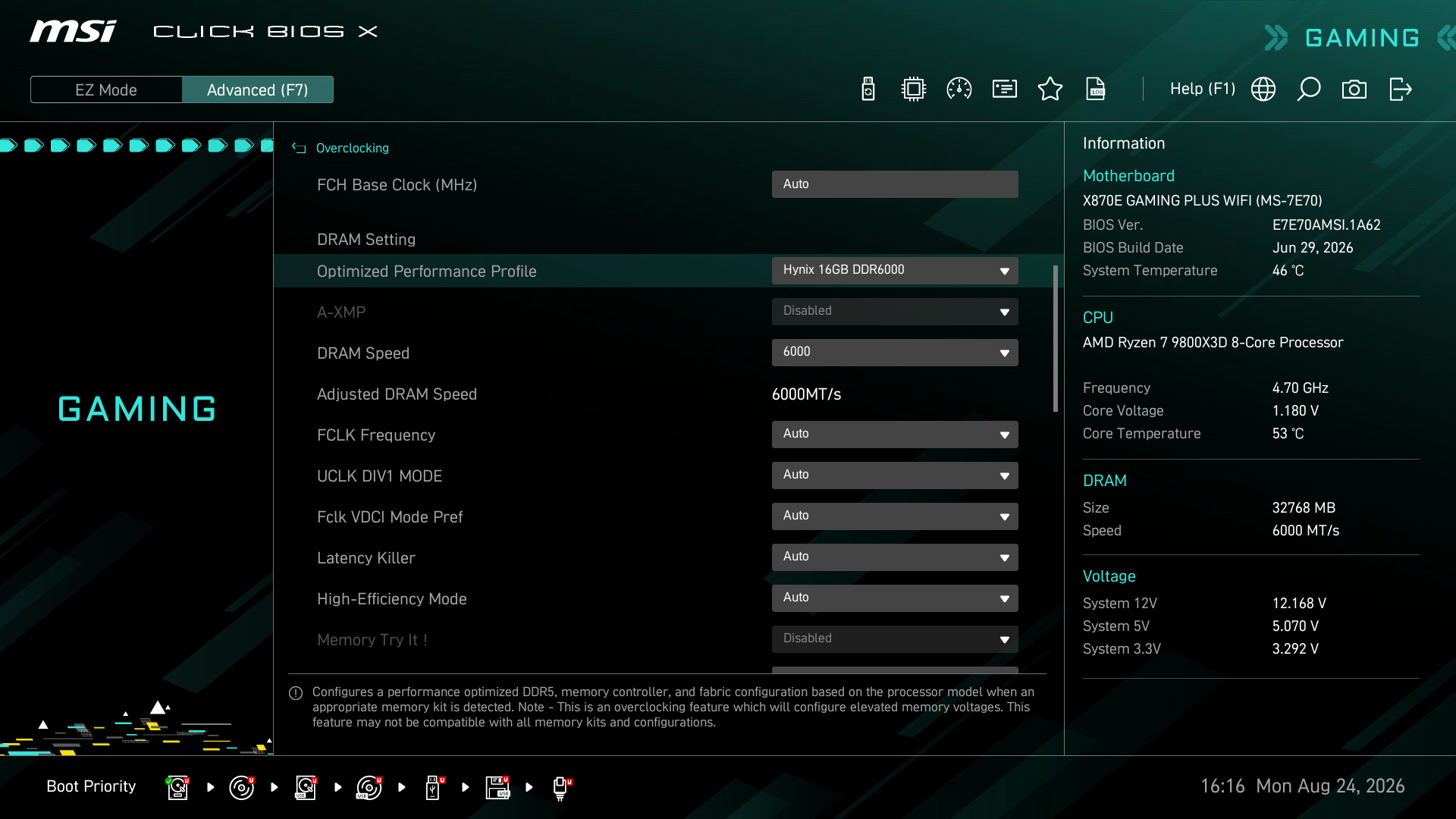1456x819 pixels.
Task: Click the System Temperature value 46 °C
Action: point(1288,271)
